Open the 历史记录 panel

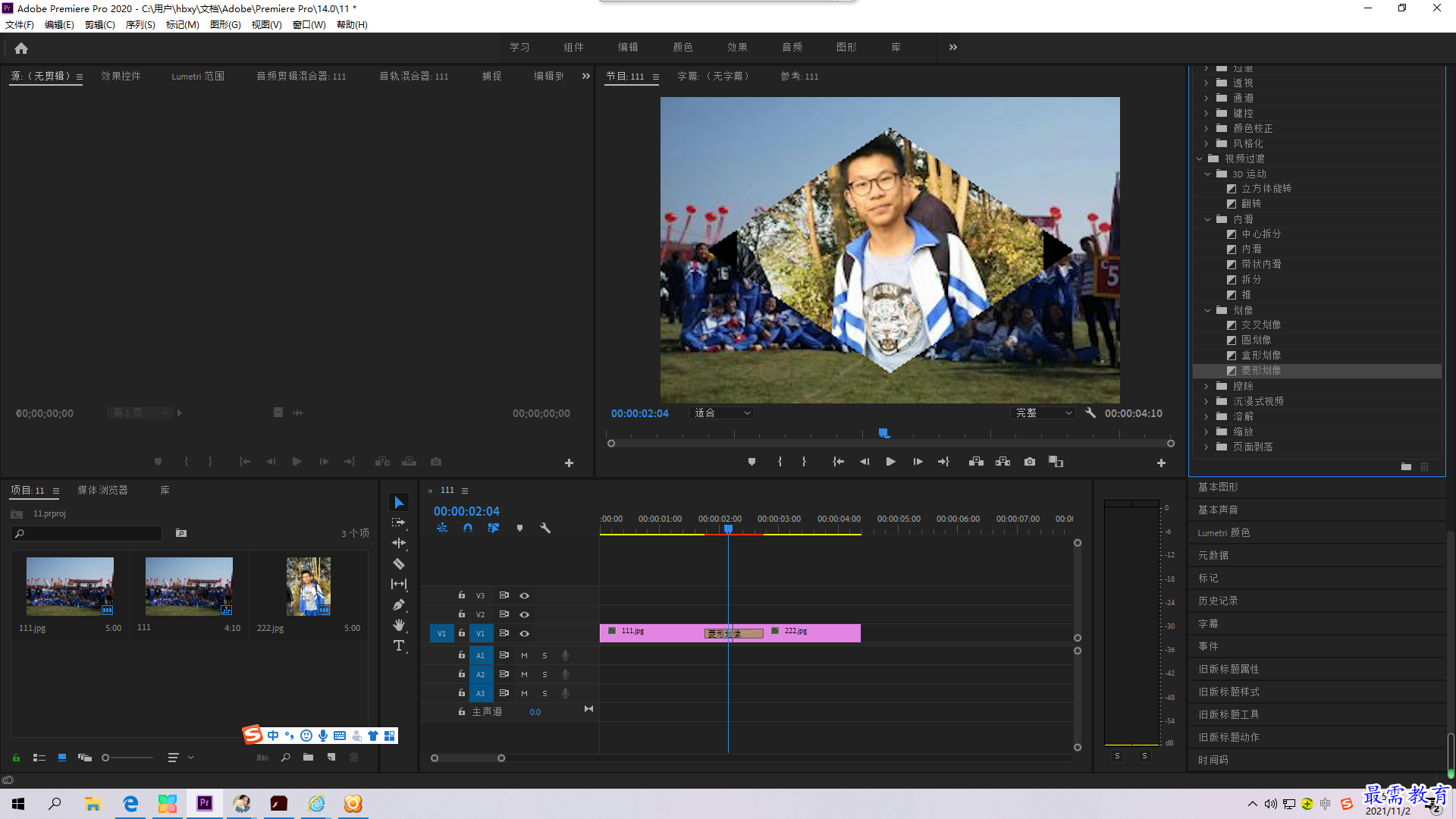click(x=1218, y=601)
